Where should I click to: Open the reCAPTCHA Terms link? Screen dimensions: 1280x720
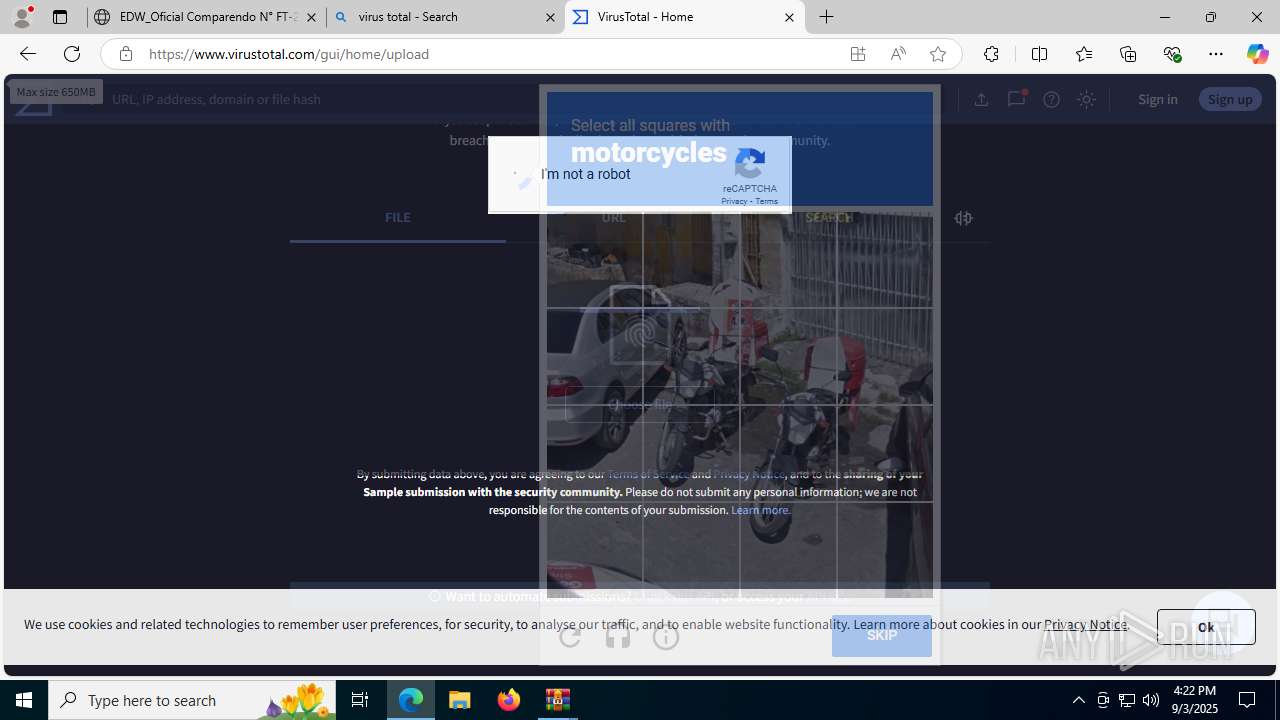[x=767, y=201]
